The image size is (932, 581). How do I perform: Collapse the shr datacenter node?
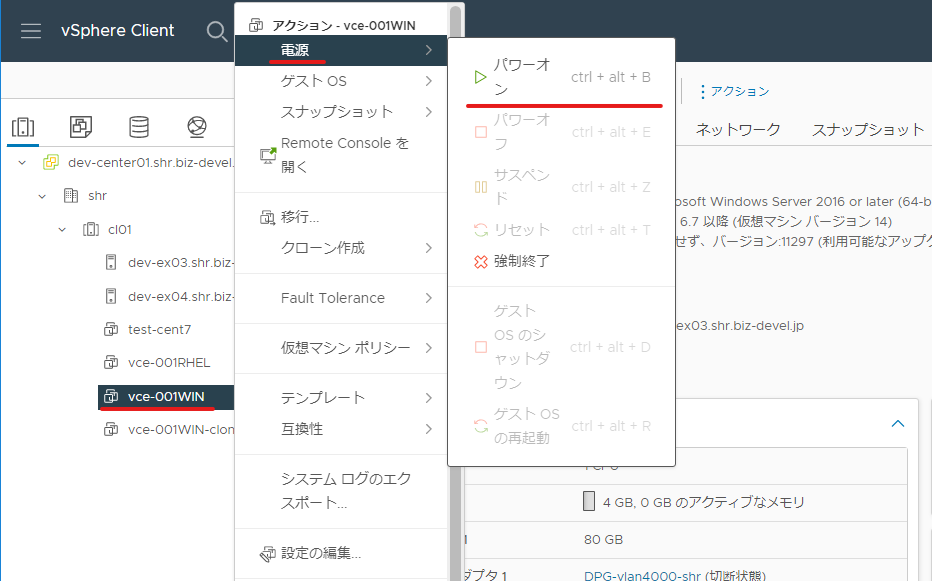point(42,196)
